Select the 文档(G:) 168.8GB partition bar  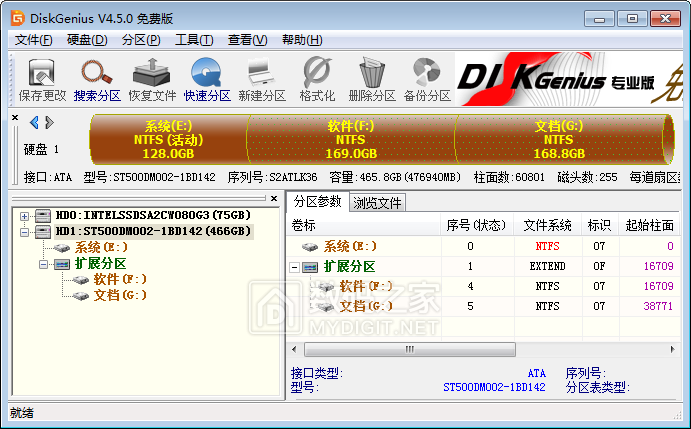[559, 140]
